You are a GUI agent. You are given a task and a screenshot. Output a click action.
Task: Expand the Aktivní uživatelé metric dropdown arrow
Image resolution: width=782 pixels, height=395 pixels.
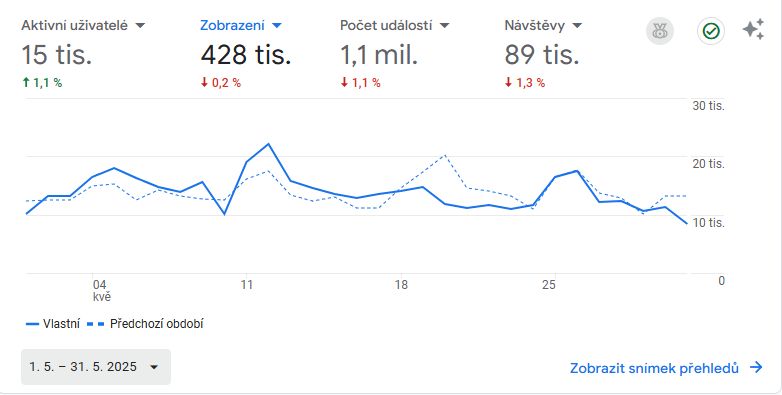click(140, 25)
